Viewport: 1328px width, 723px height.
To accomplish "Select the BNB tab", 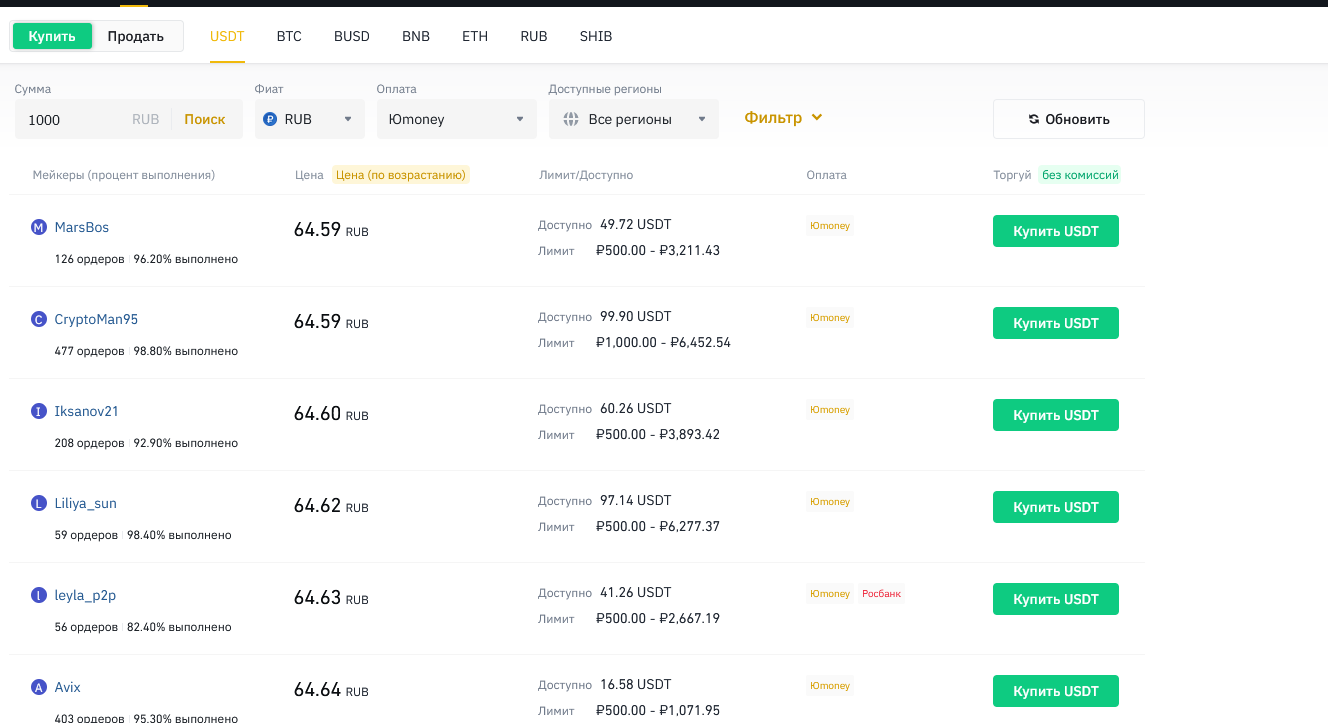I will 416,36.
